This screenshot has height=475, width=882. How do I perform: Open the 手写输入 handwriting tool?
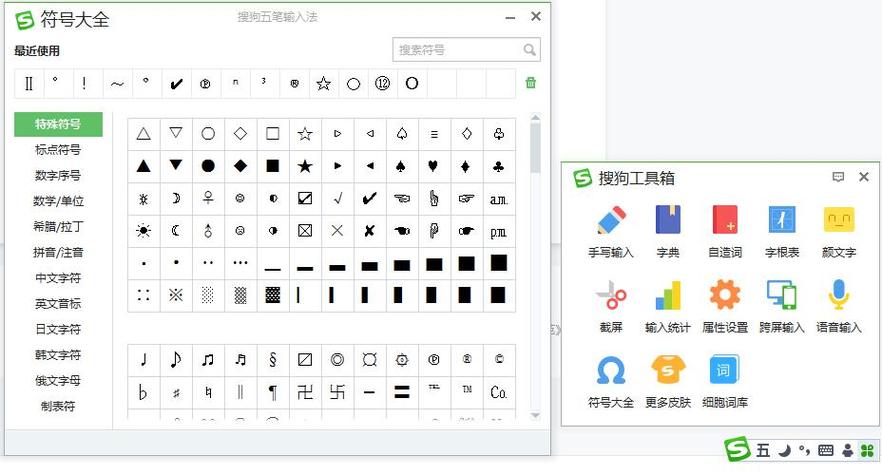click(x=611, y=232)
